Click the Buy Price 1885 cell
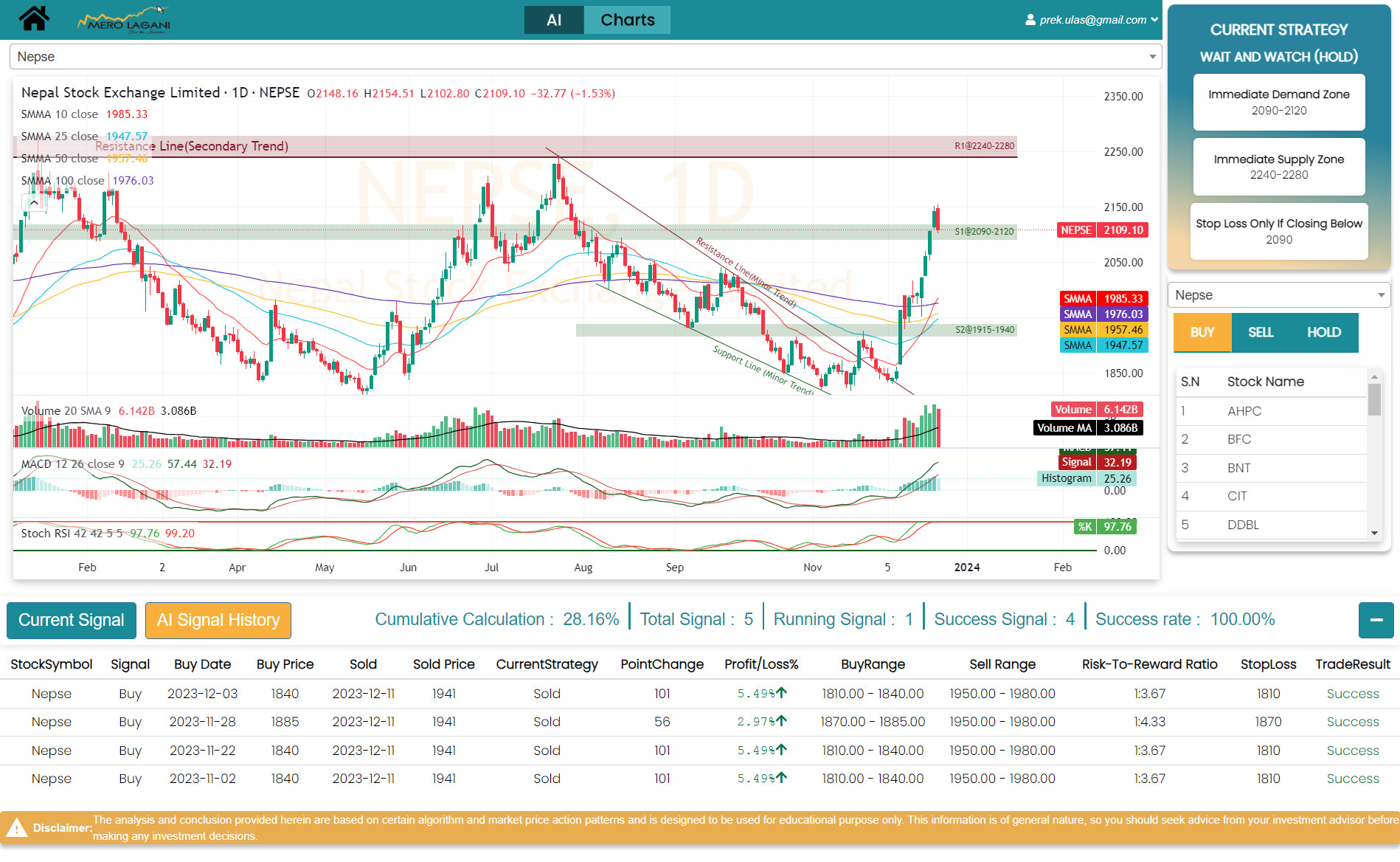This screenshot has height=862, width=1400. click(285, 722)
